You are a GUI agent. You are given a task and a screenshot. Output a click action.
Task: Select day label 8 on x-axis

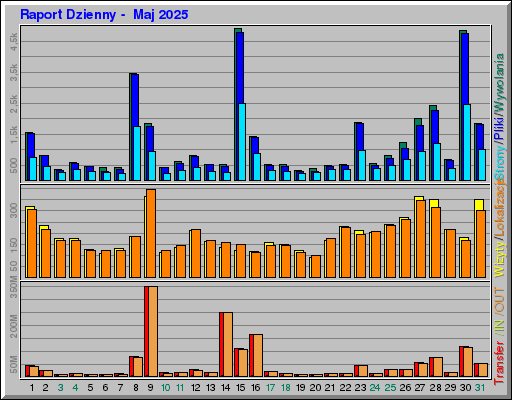[135, 388]
